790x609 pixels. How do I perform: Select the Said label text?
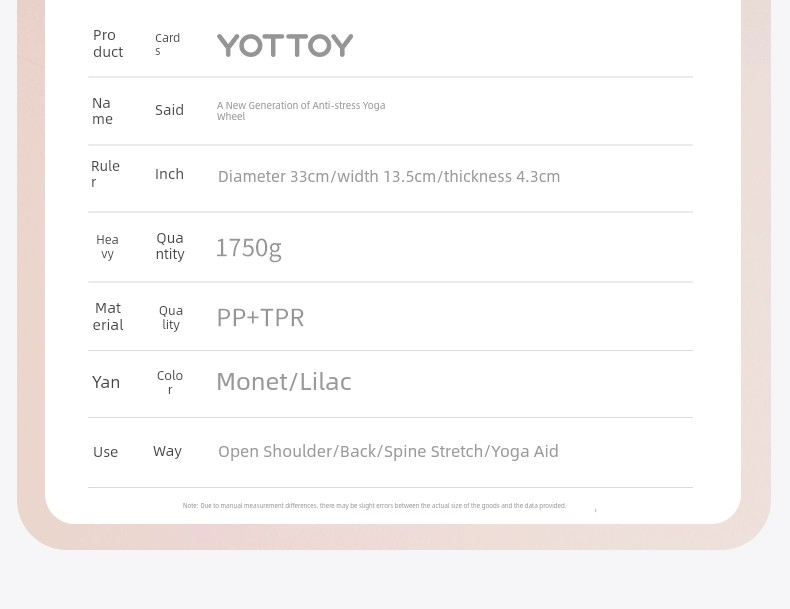pyautogui.click(x=169, y=110)
